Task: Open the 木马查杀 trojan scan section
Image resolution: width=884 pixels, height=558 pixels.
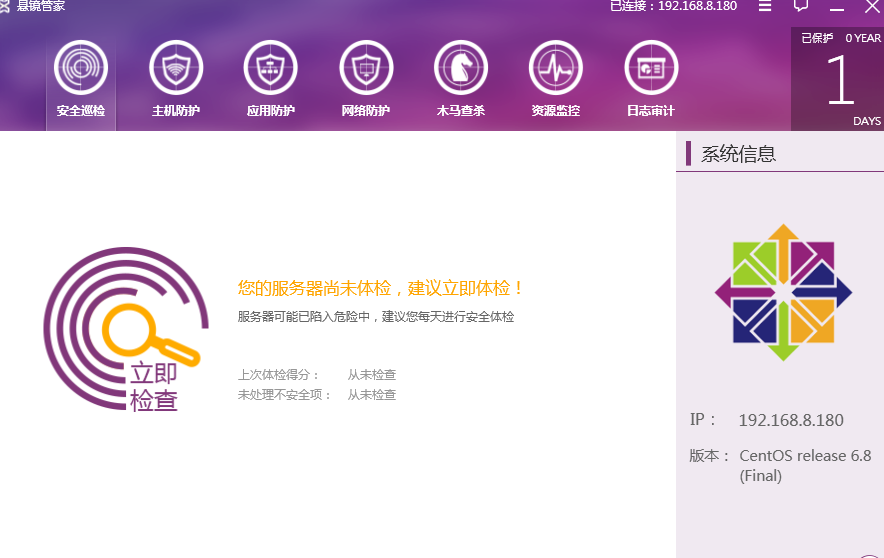Action: point(461,79)
